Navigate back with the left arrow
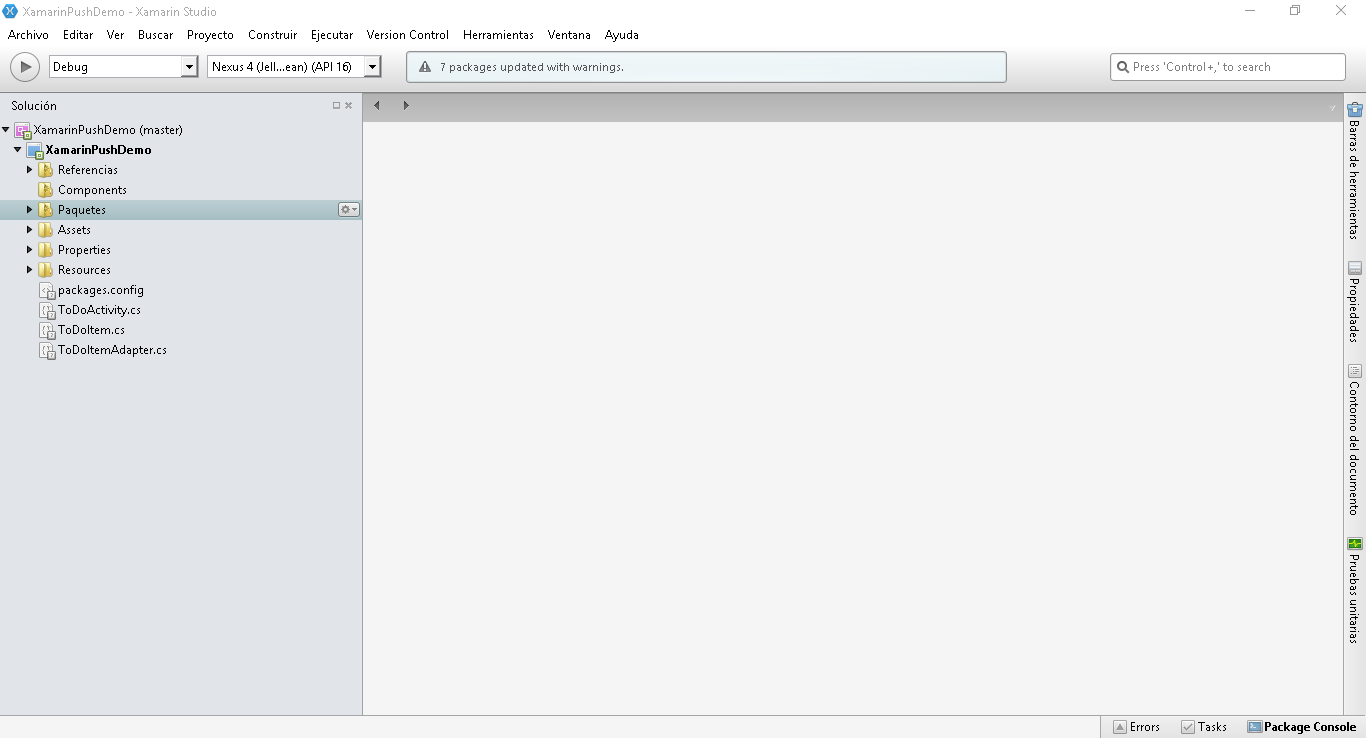Viewport: 1366px width, 738px height. click(377, 105)
